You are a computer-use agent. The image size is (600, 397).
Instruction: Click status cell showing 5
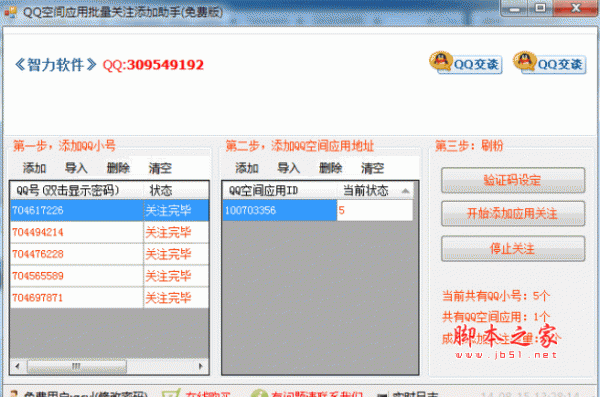[x=375, y=210]
